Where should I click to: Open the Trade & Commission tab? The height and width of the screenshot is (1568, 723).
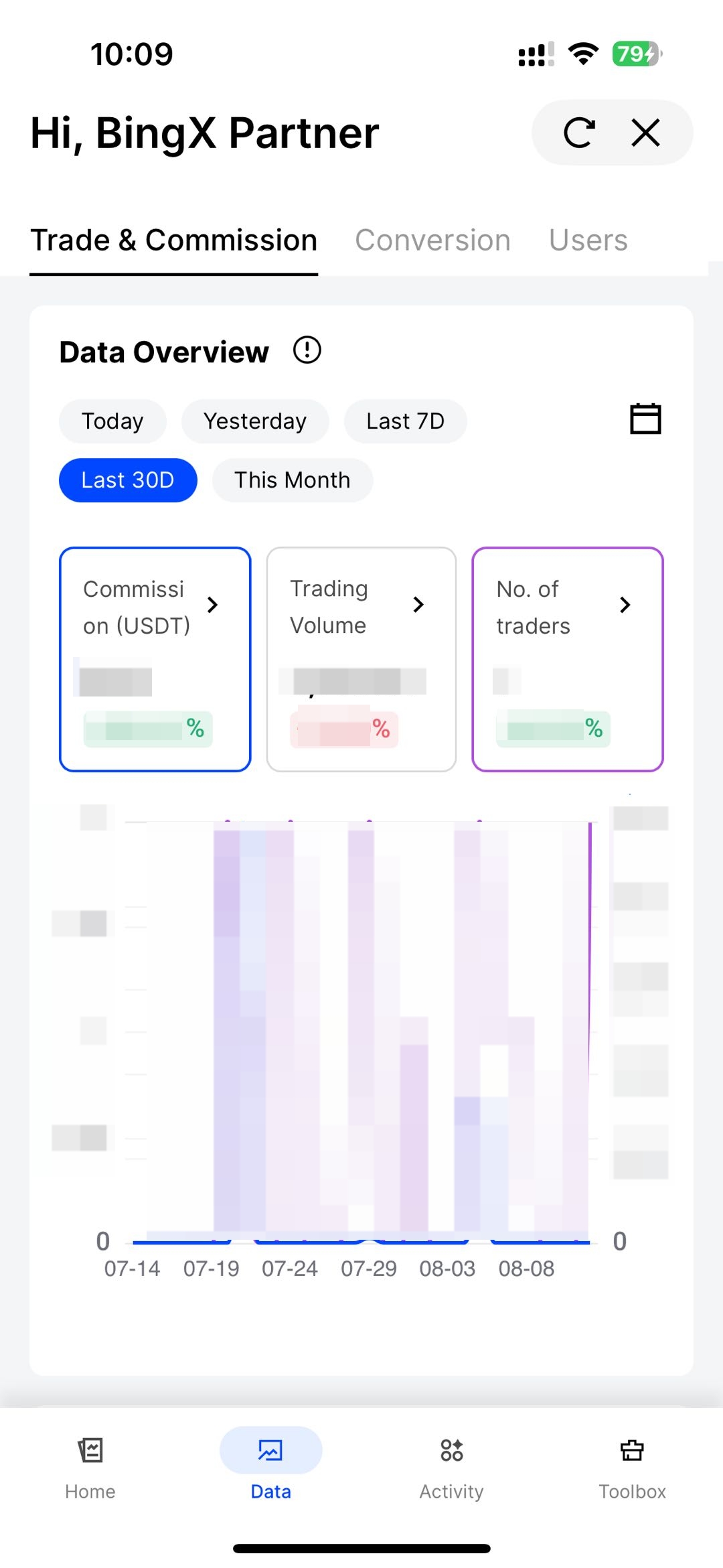(173, 240)
